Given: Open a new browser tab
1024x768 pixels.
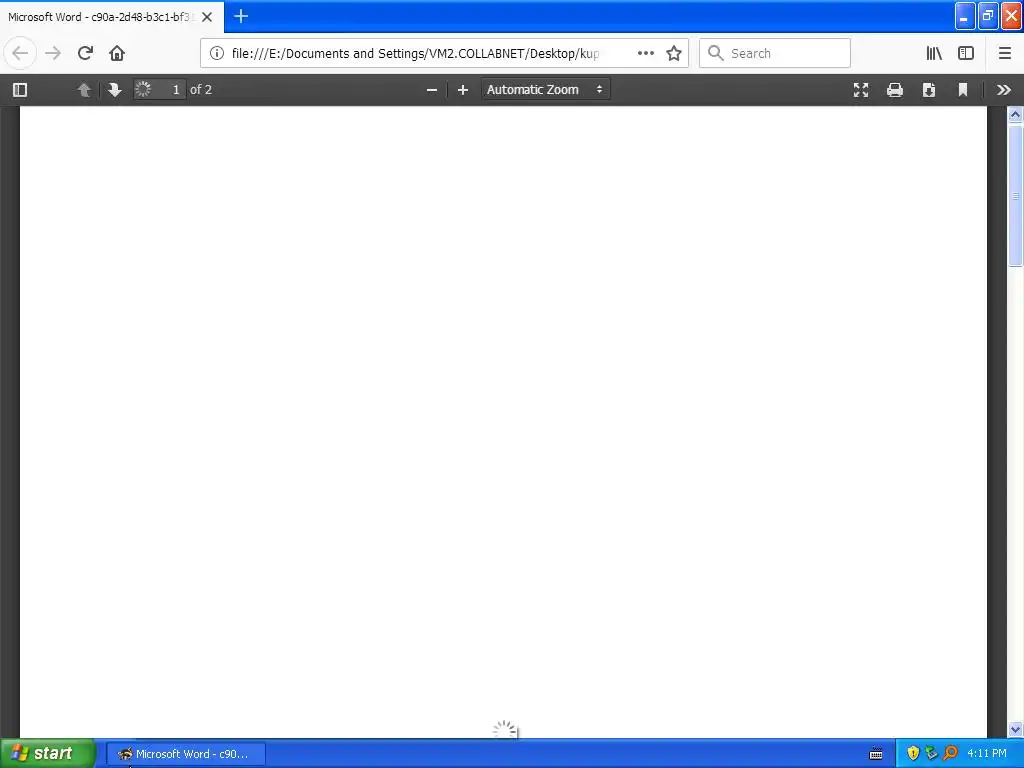Looking at the screenshot, I should (241, 16).
